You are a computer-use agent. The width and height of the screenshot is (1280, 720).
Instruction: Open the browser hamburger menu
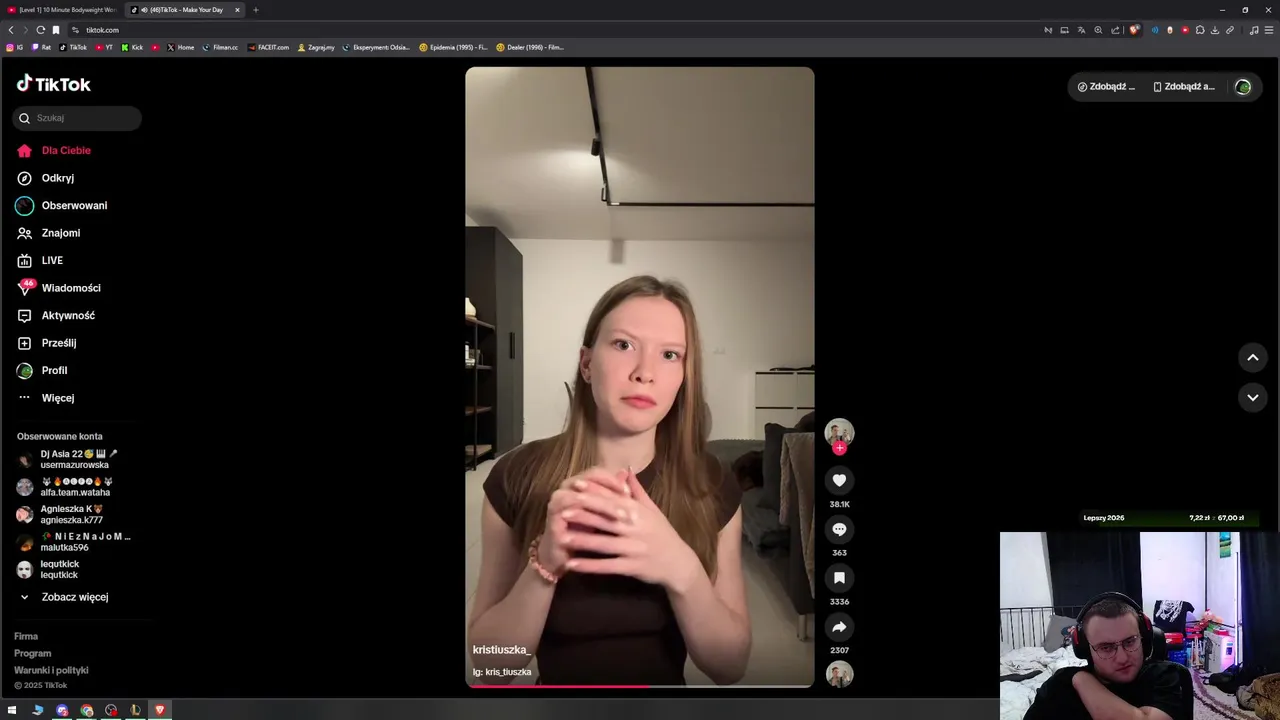1270,30
